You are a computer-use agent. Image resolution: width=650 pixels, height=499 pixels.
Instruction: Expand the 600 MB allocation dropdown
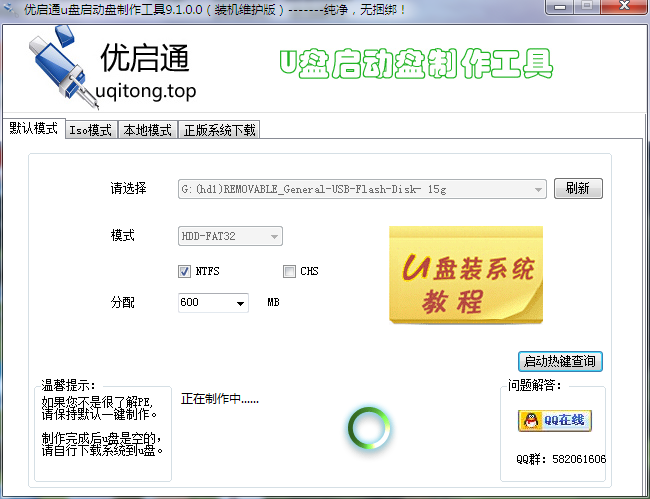[241, 303]
